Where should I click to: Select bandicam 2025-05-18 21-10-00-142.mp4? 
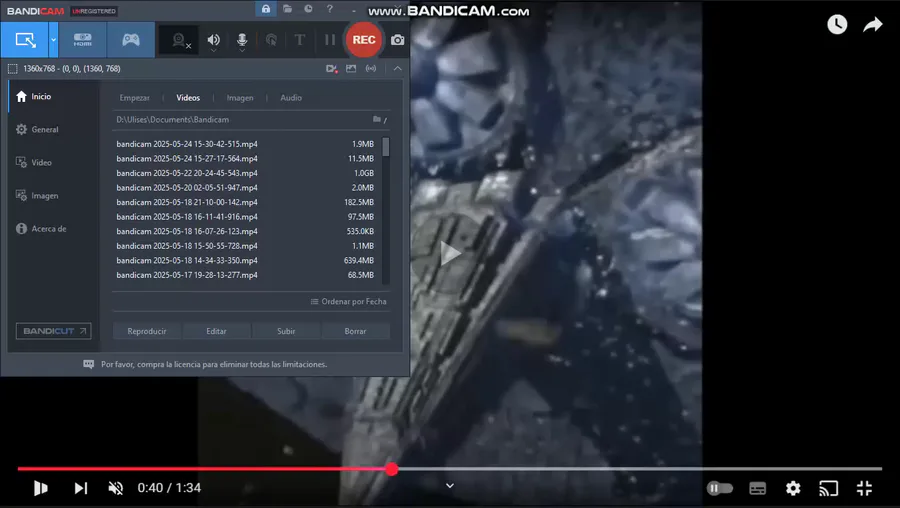tap(246, 203)
